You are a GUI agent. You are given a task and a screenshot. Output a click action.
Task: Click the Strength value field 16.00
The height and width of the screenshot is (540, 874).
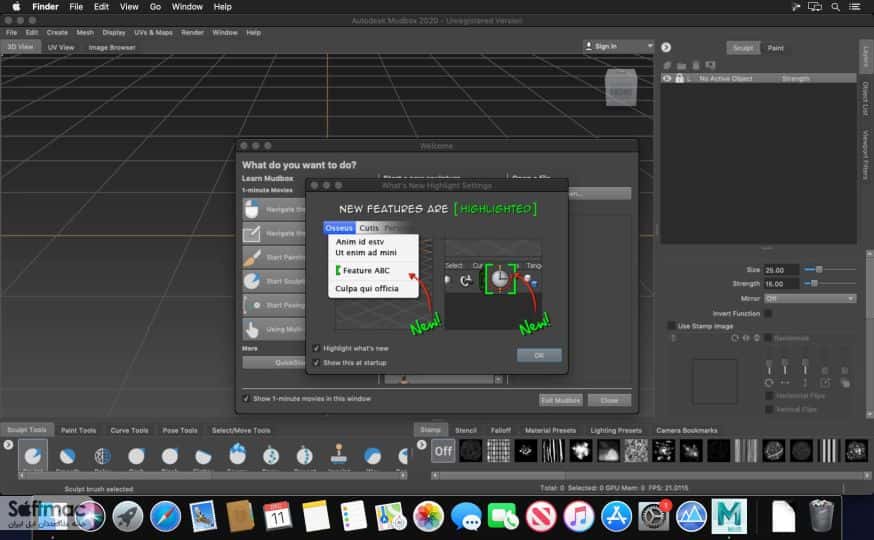(x=781, y=284)
